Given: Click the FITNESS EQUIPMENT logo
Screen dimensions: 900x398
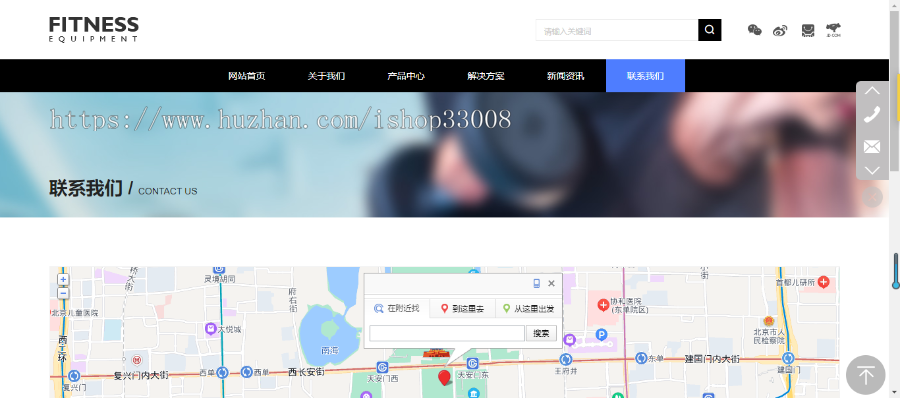Looking at the screenshot, I should click(x=94, y=29).
